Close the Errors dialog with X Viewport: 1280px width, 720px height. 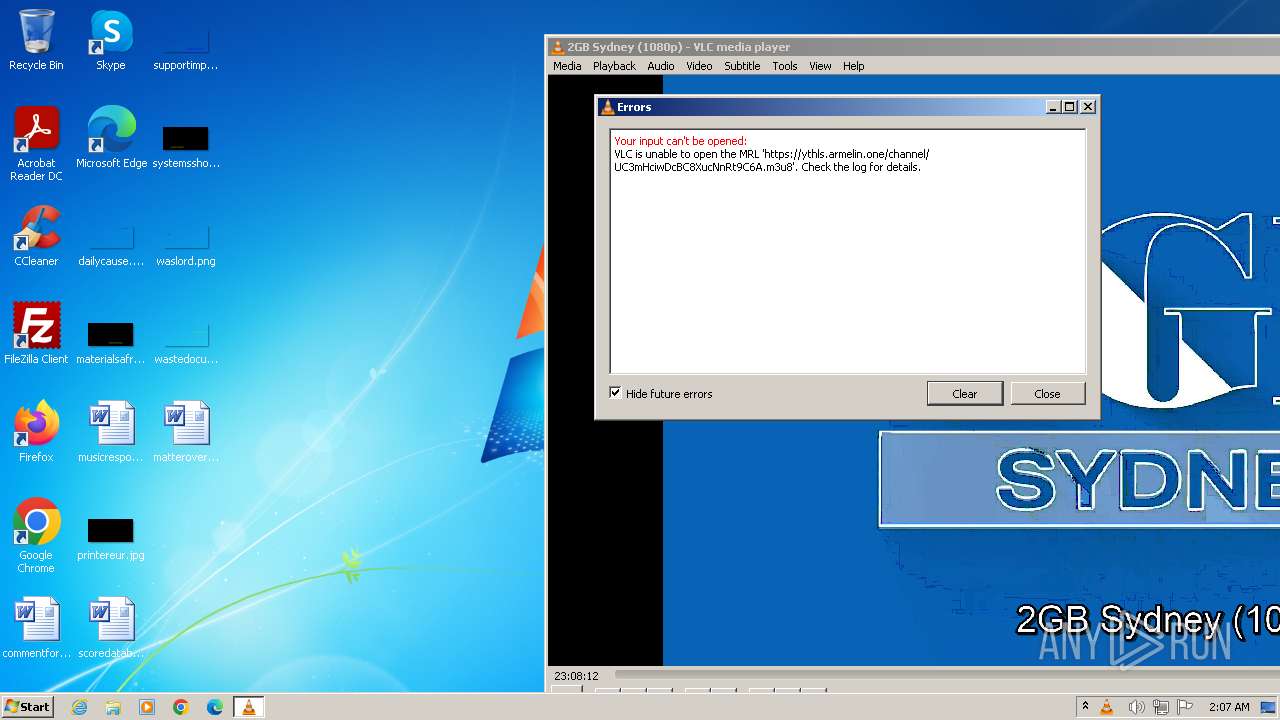(1088, 107)
